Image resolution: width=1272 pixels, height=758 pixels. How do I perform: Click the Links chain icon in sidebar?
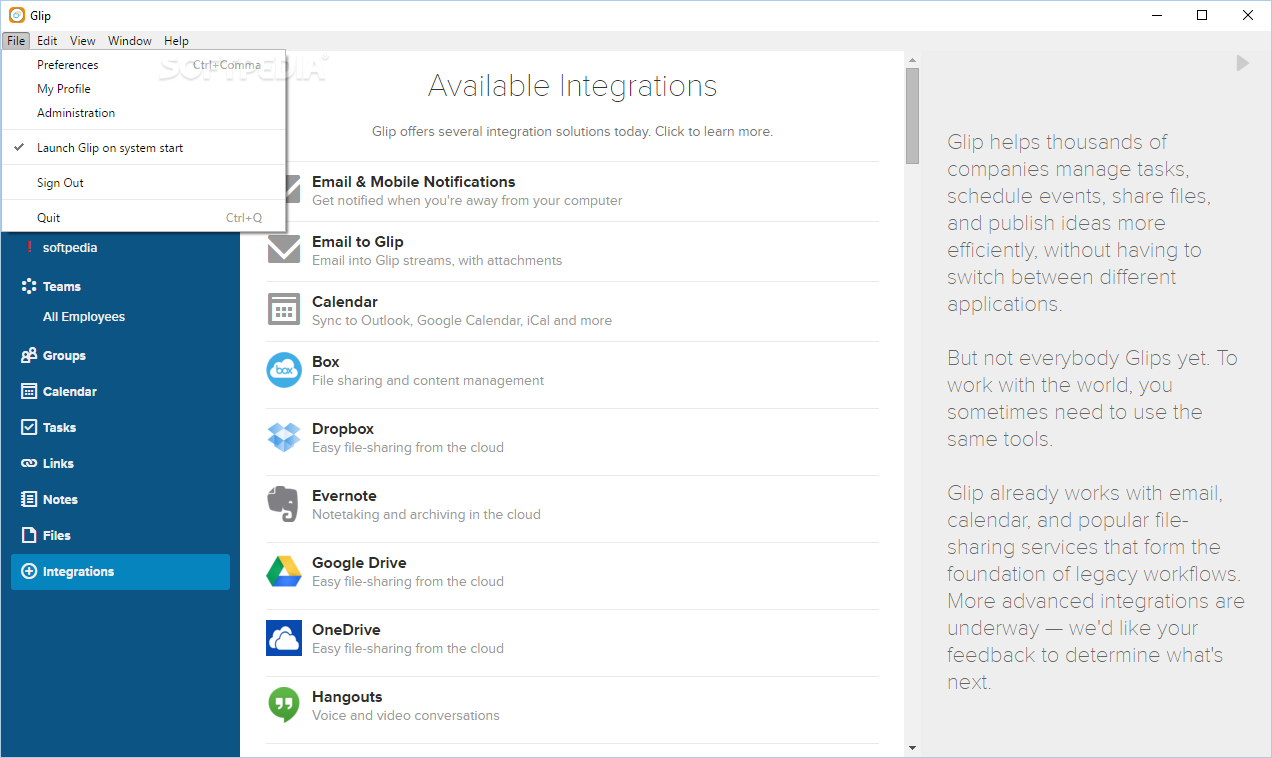tap(29, 463)
